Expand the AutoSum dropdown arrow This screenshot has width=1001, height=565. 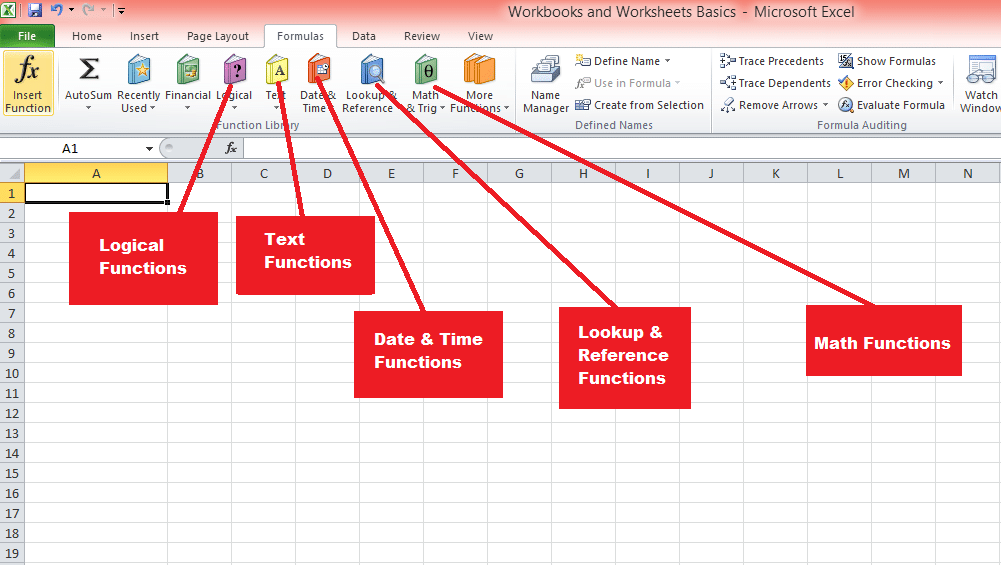click(x=89, y=108)
